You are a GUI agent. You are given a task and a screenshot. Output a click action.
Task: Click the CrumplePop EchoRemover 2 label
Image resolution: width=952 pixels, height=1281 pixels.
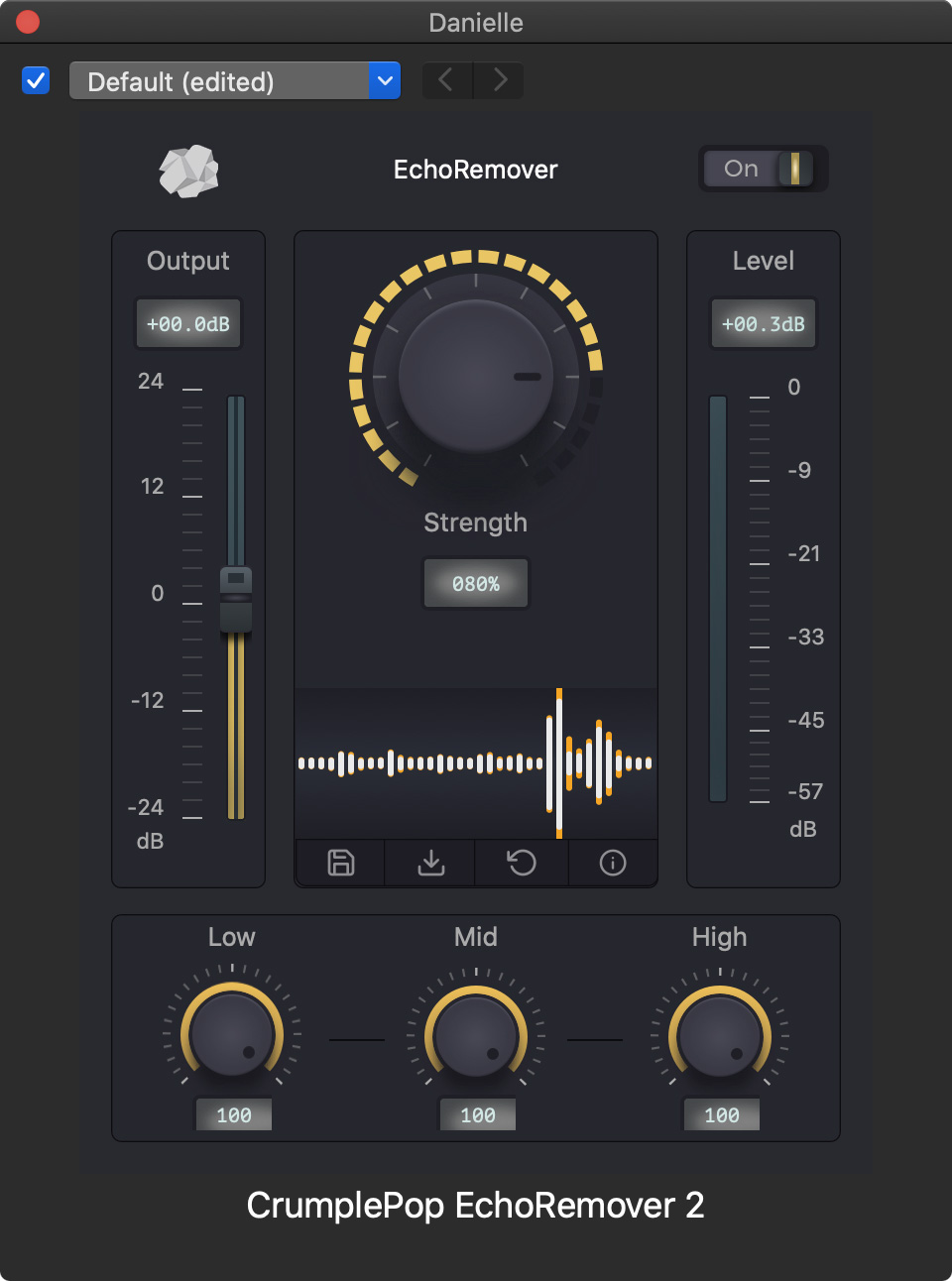tap(476, 1206)
